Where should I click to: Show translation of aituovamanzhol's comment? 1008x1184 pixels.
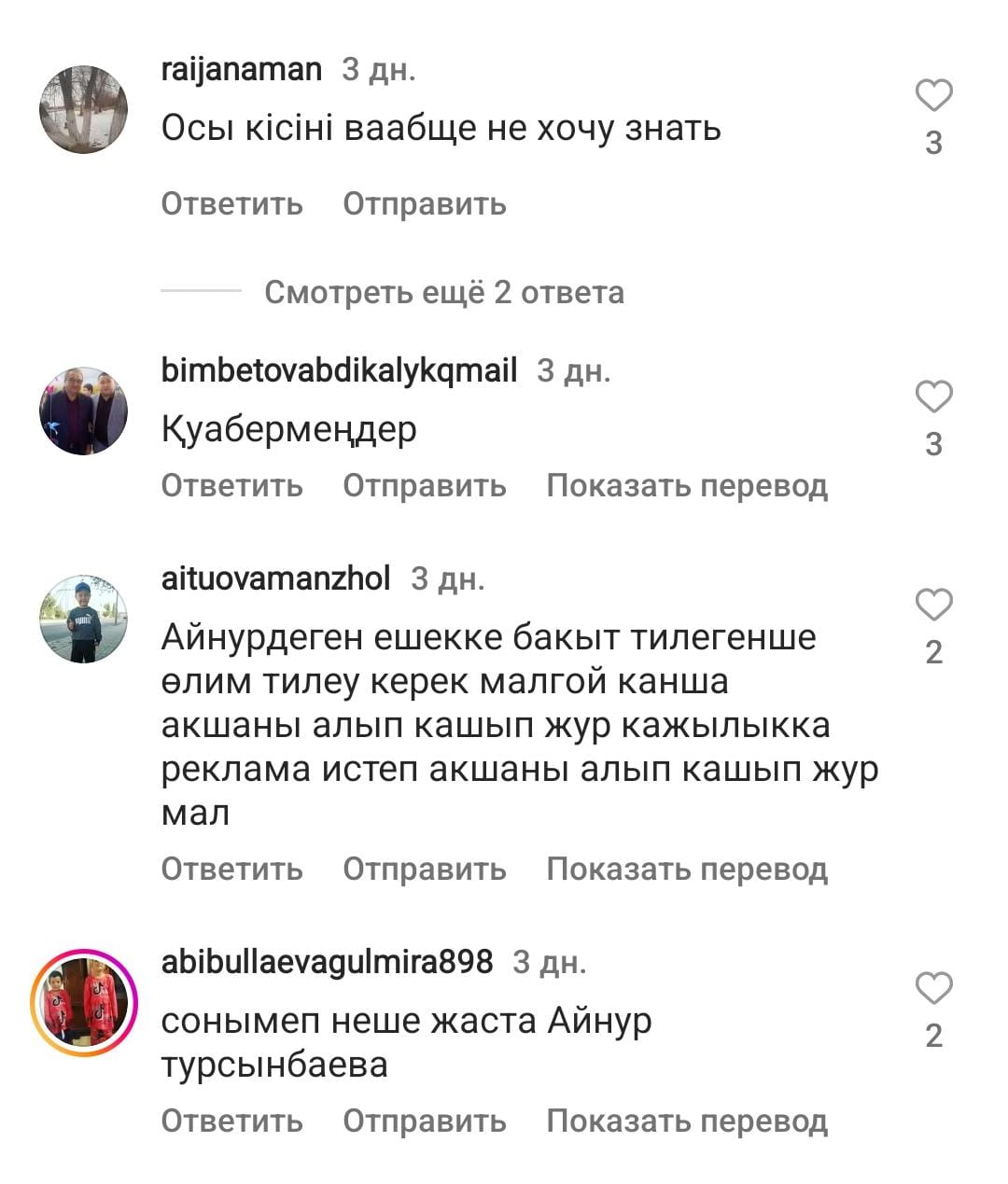[x=687, y=869]
